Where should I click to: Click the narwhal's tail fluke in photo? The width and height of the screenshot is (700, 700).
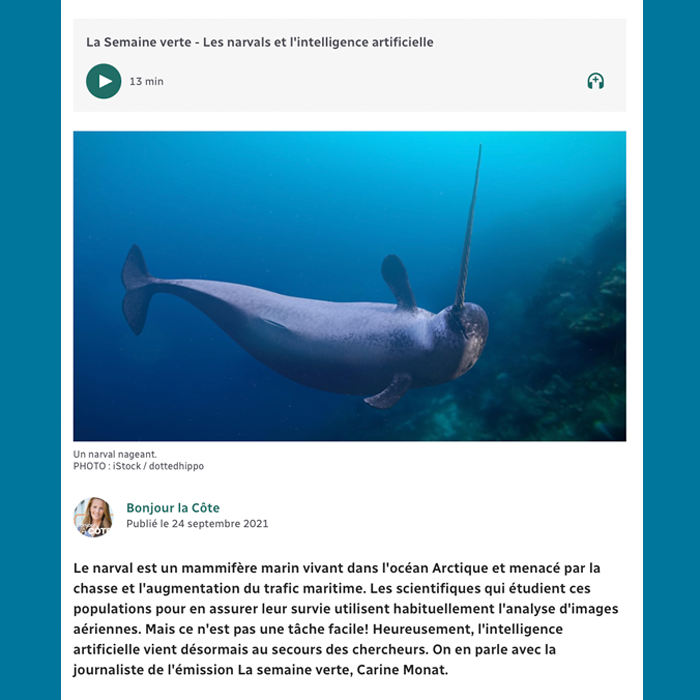point(135,290)
